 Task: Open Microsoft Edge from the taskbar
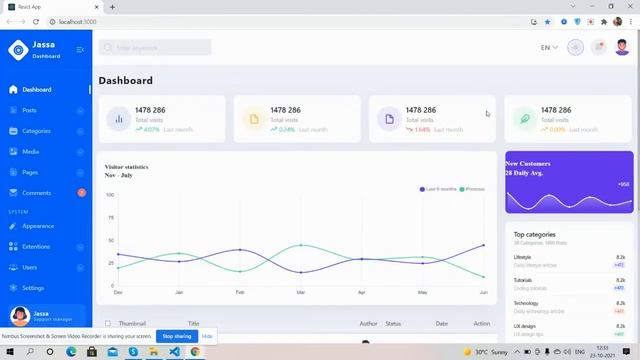(x=71, y=351)
